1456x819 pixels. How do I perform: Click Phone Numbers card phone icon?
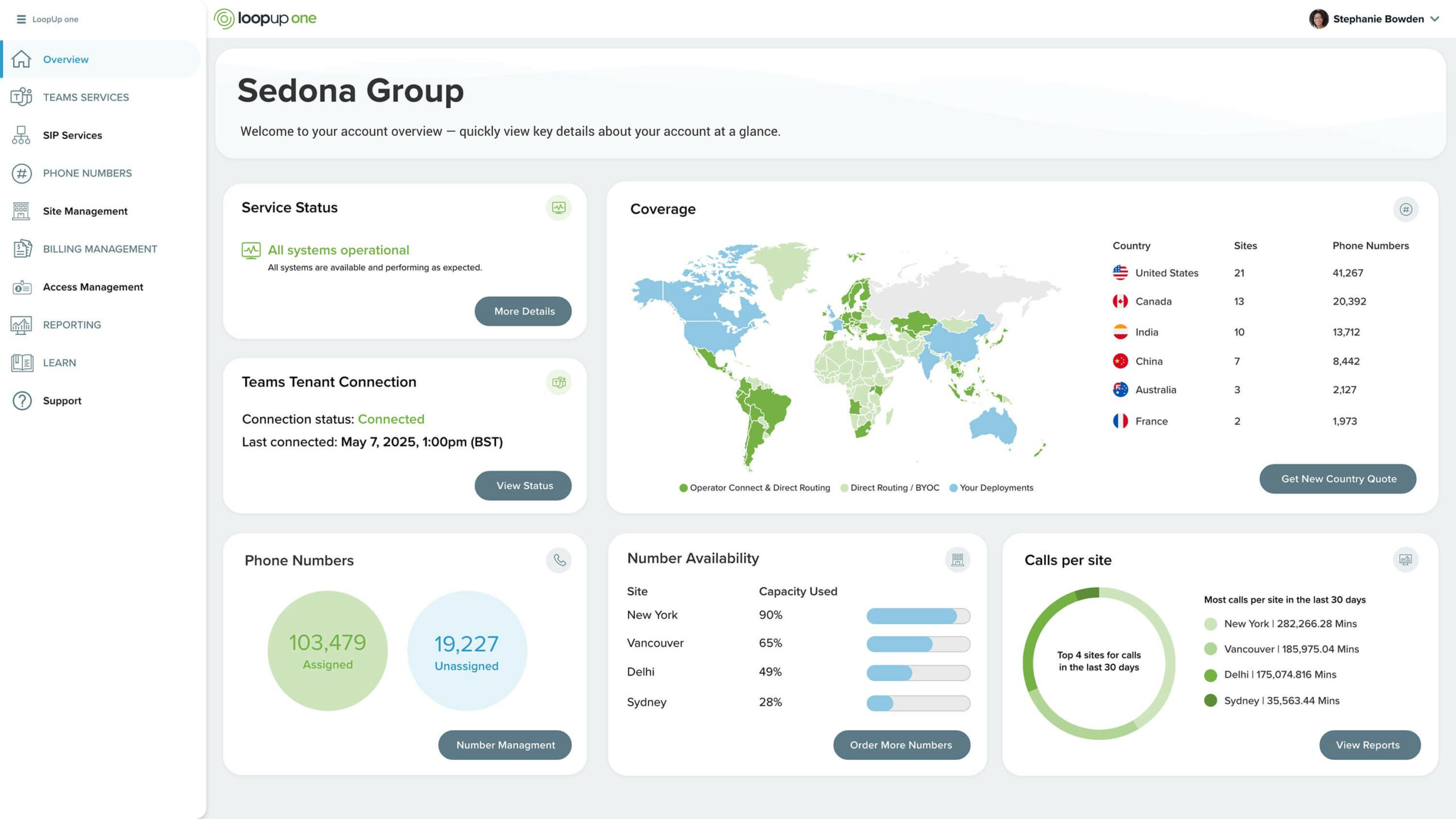pyautogui.click(x=559, y=560)
